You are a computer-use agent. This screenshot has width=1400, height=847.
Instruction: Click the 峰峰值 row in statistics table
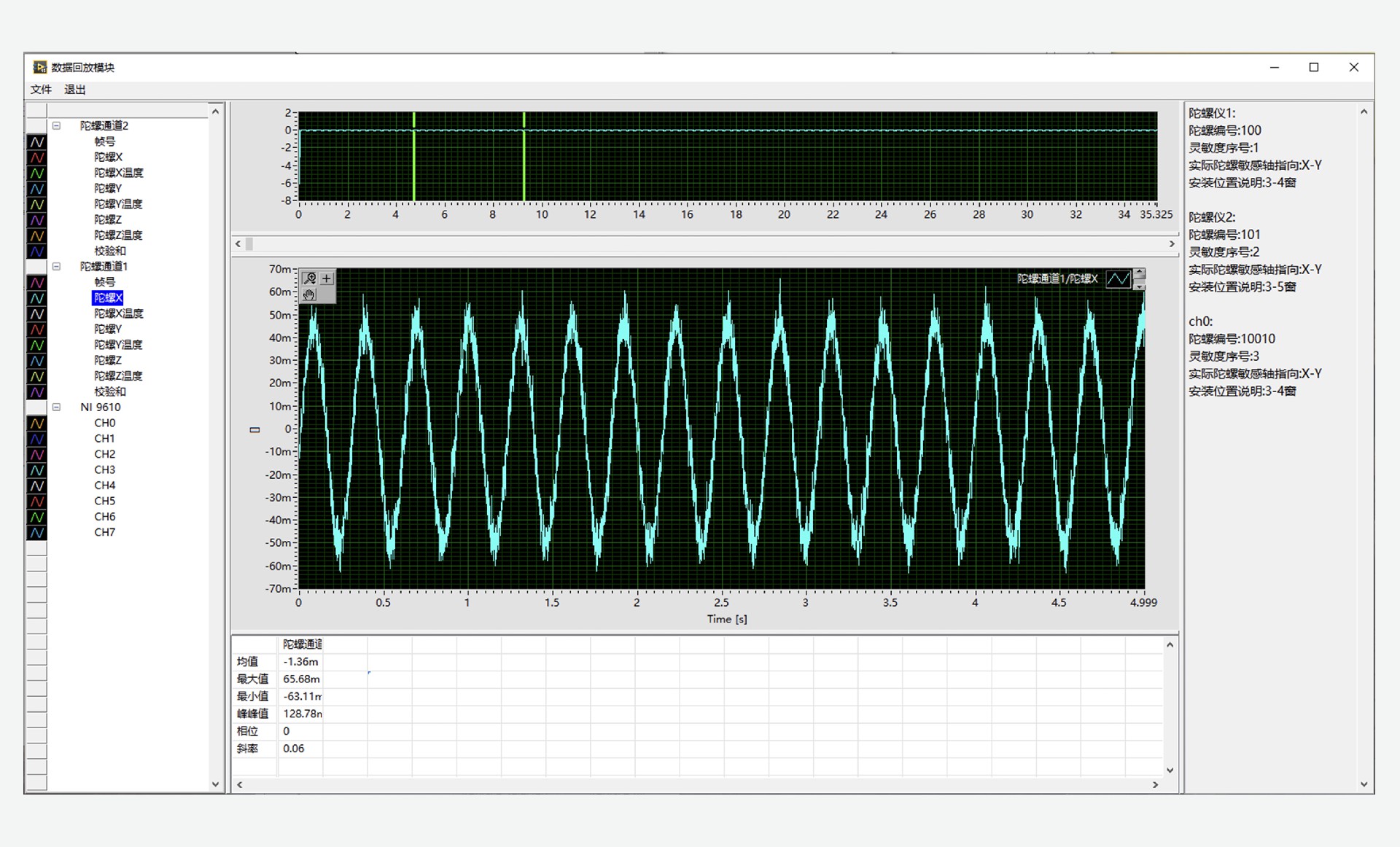252,714
